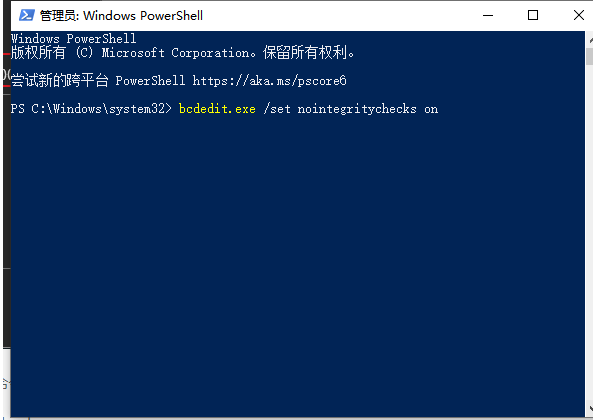Screen dimensions: 593x420
Task: Close the PowerShell window
Action: tap(578, 15)
